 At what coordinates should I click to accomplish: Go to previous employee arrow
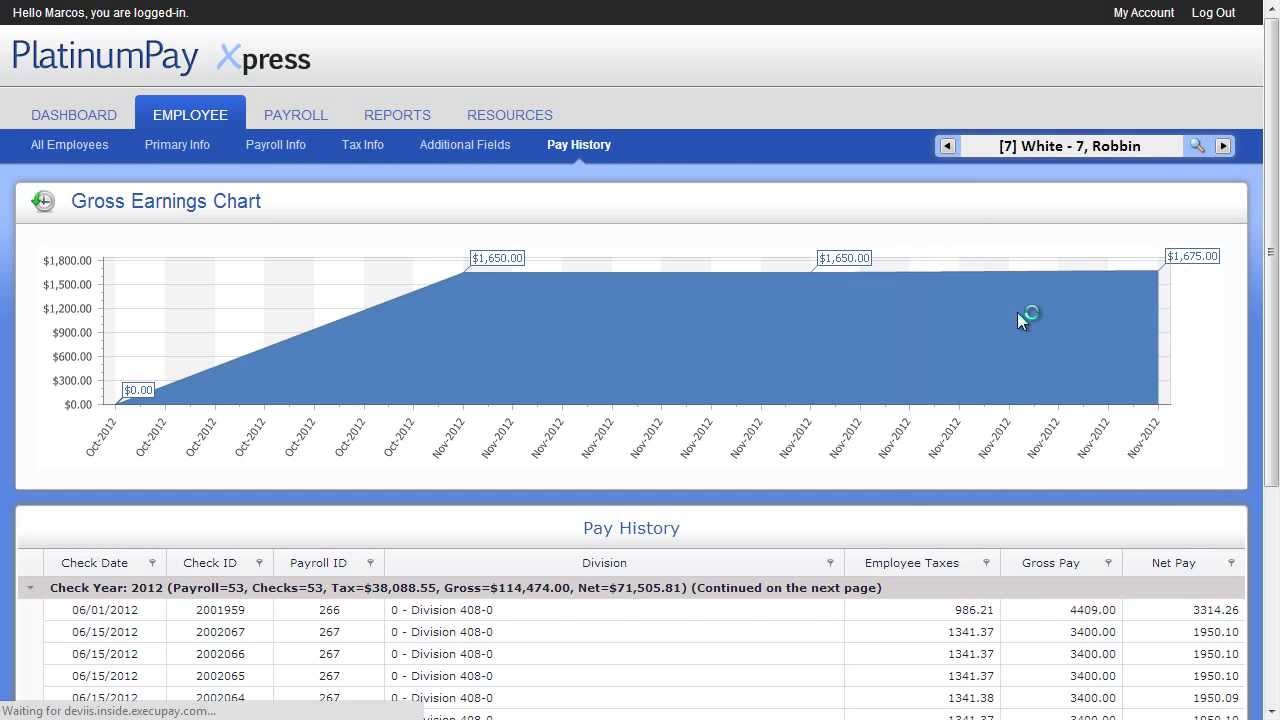947,146
